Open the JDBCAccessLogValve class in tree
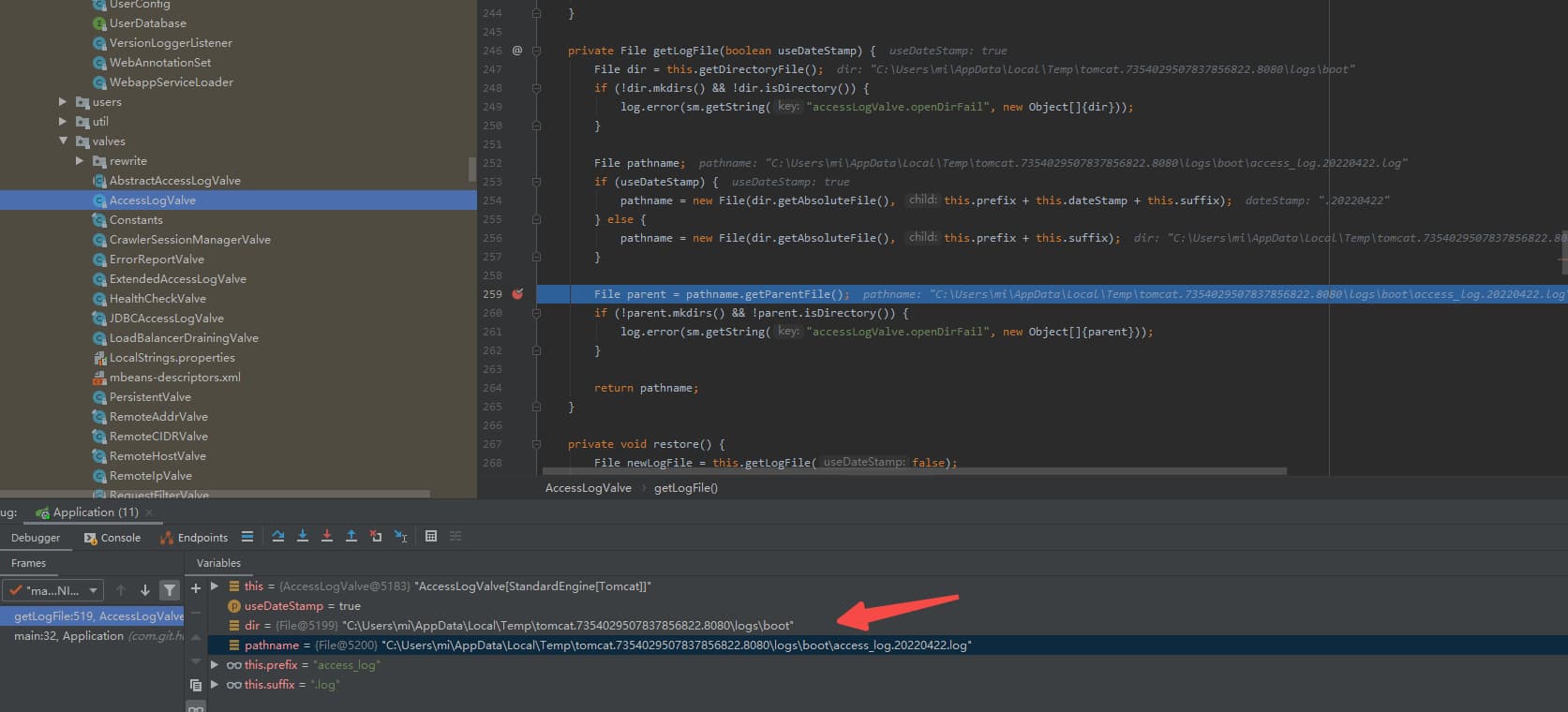The image size is (1568, 712). pyautogui.click(x=166, y=319)
